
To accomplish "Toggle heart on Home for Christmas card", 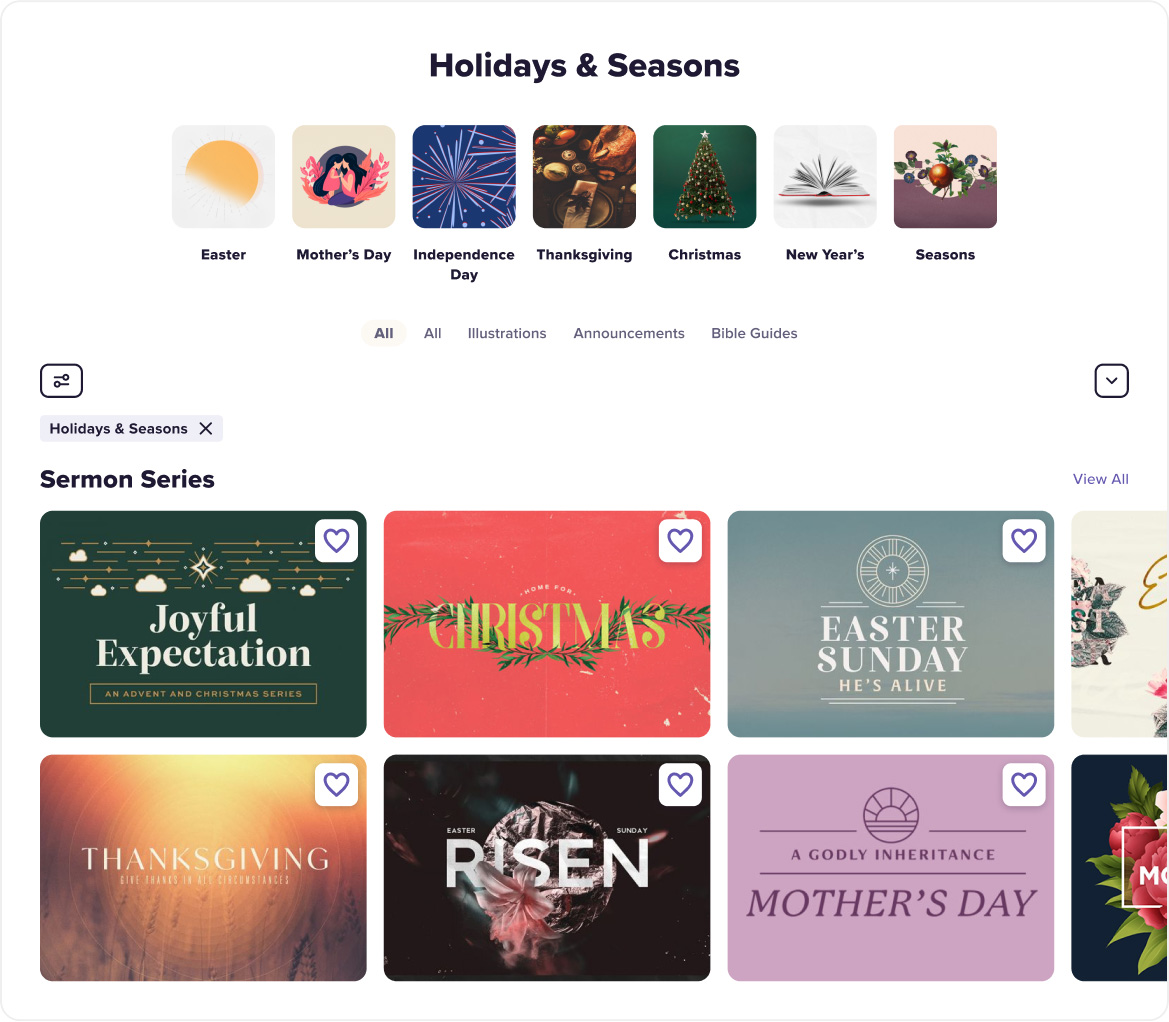I will (680, 541).
